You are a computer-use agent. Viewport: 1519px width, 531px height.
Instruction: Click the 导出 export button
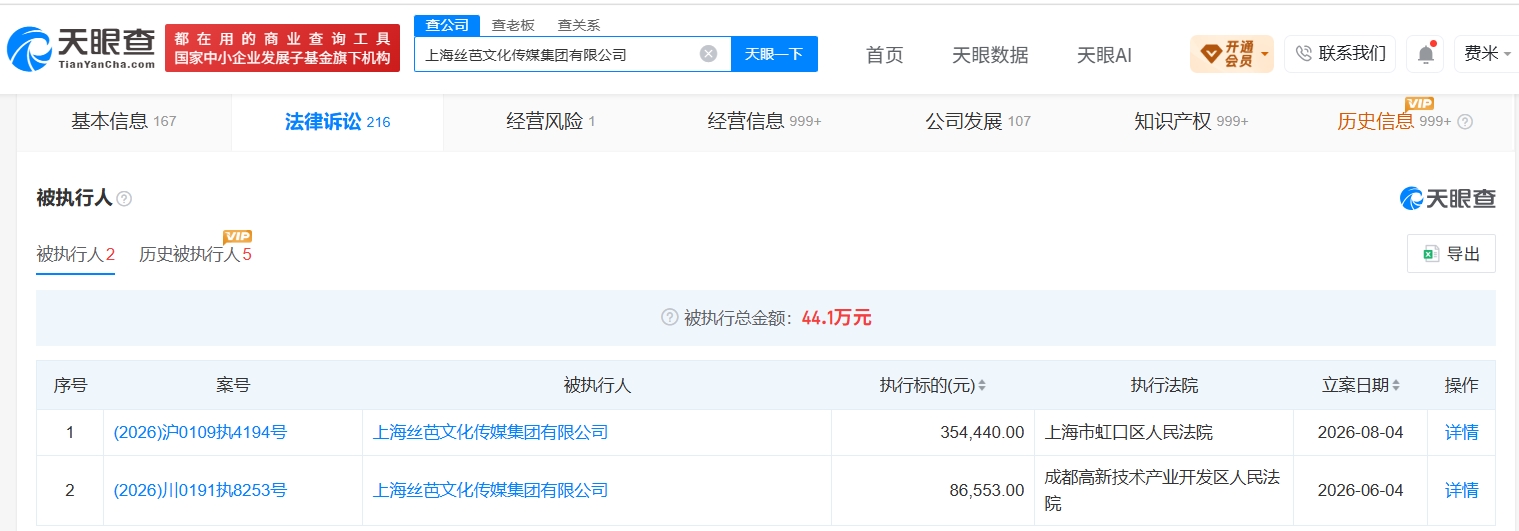pyautogui.click(x=1451, y=254)
